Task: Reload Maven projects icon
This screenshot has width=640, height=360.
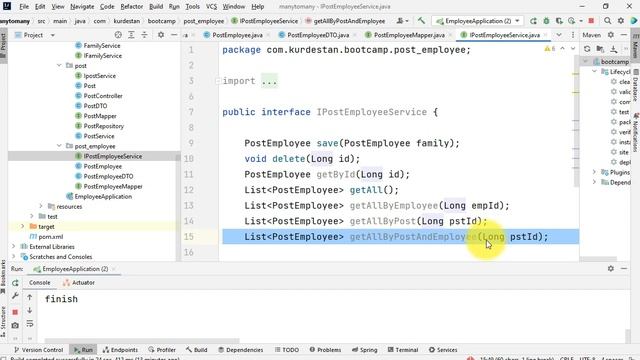Action: coord(587,49)
